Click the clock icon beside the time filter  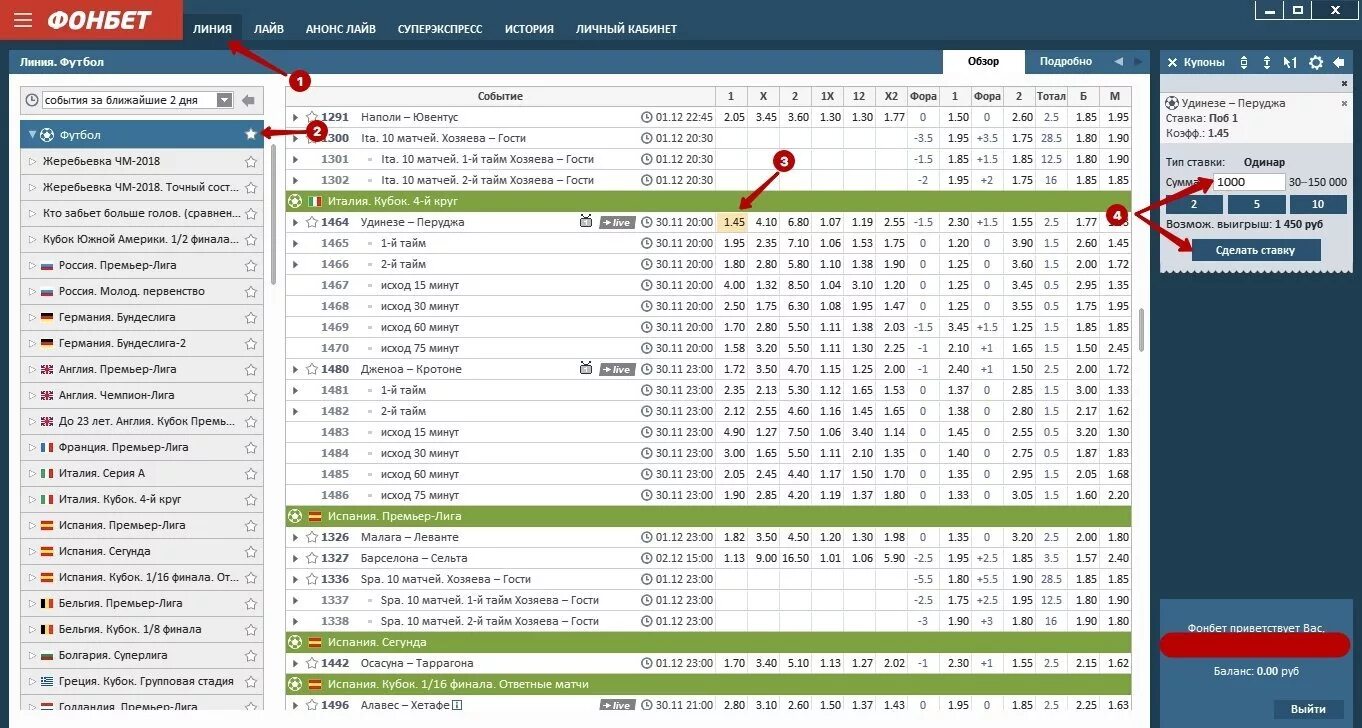(x=32, y=100)
